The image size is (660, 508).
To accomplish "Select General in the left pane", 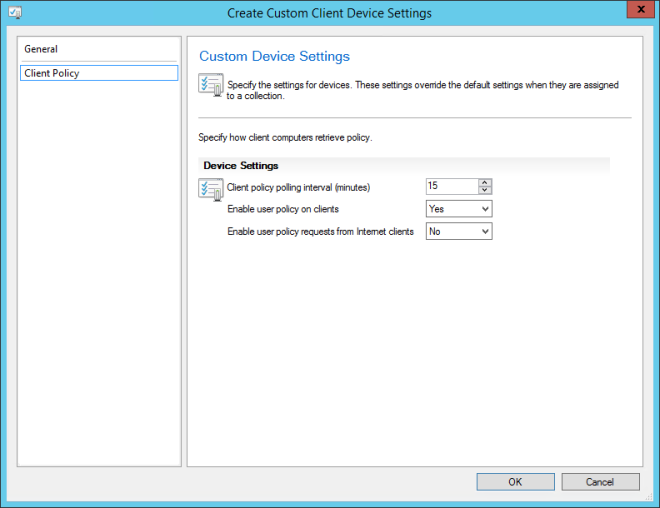I will [x=42, y=49].
